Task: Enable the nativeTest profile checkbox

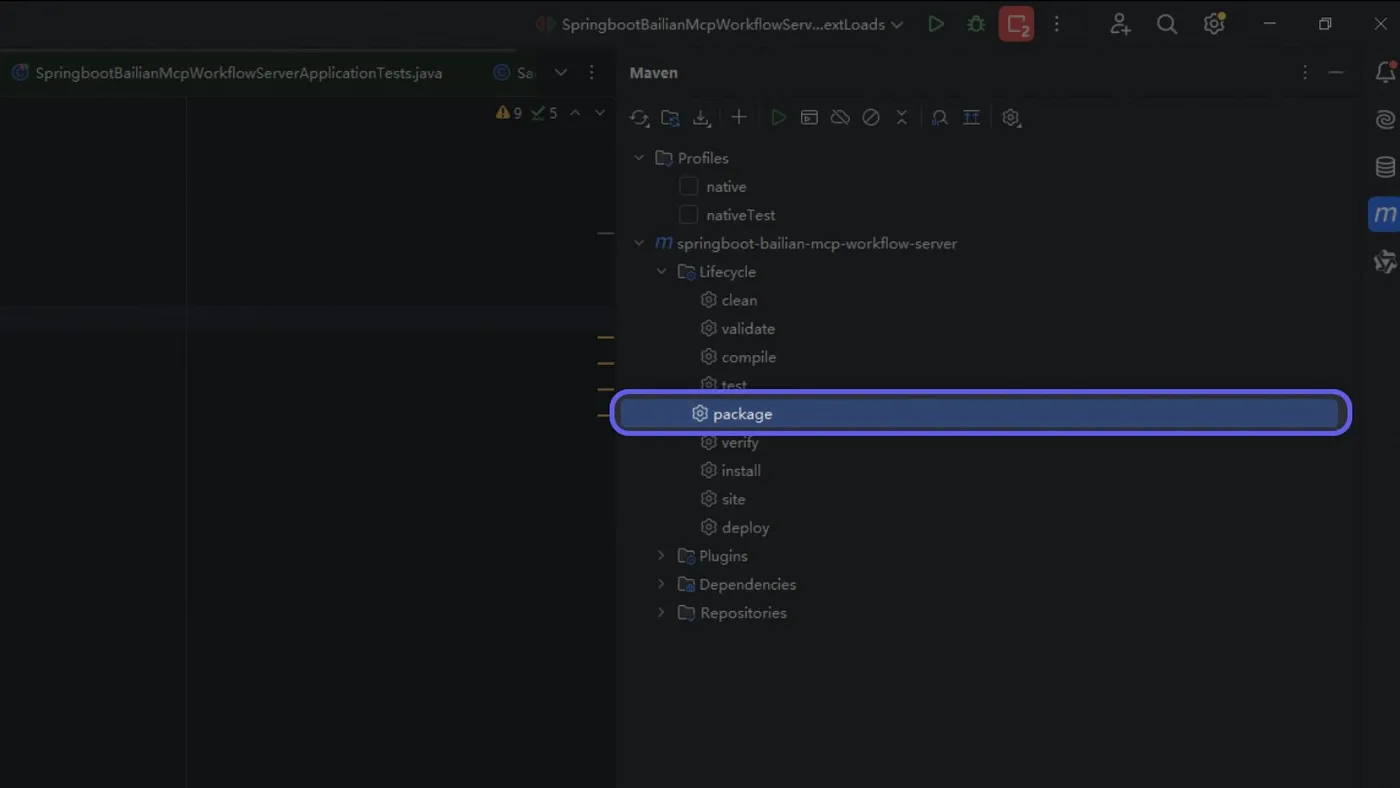Action: (x=688, y=214)
